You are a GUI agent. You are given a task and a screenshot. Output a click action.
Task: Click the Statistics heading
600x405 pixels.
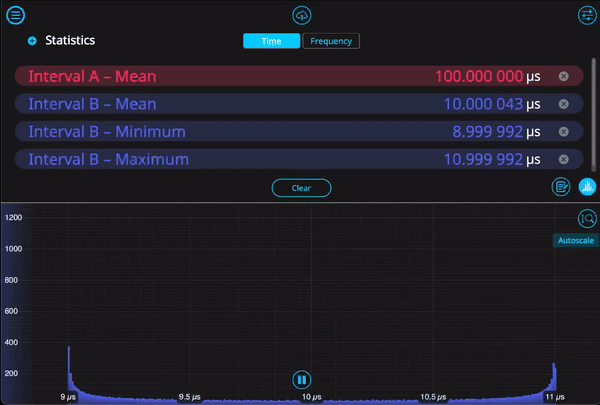pyautogui.click(x=70, y=40)
